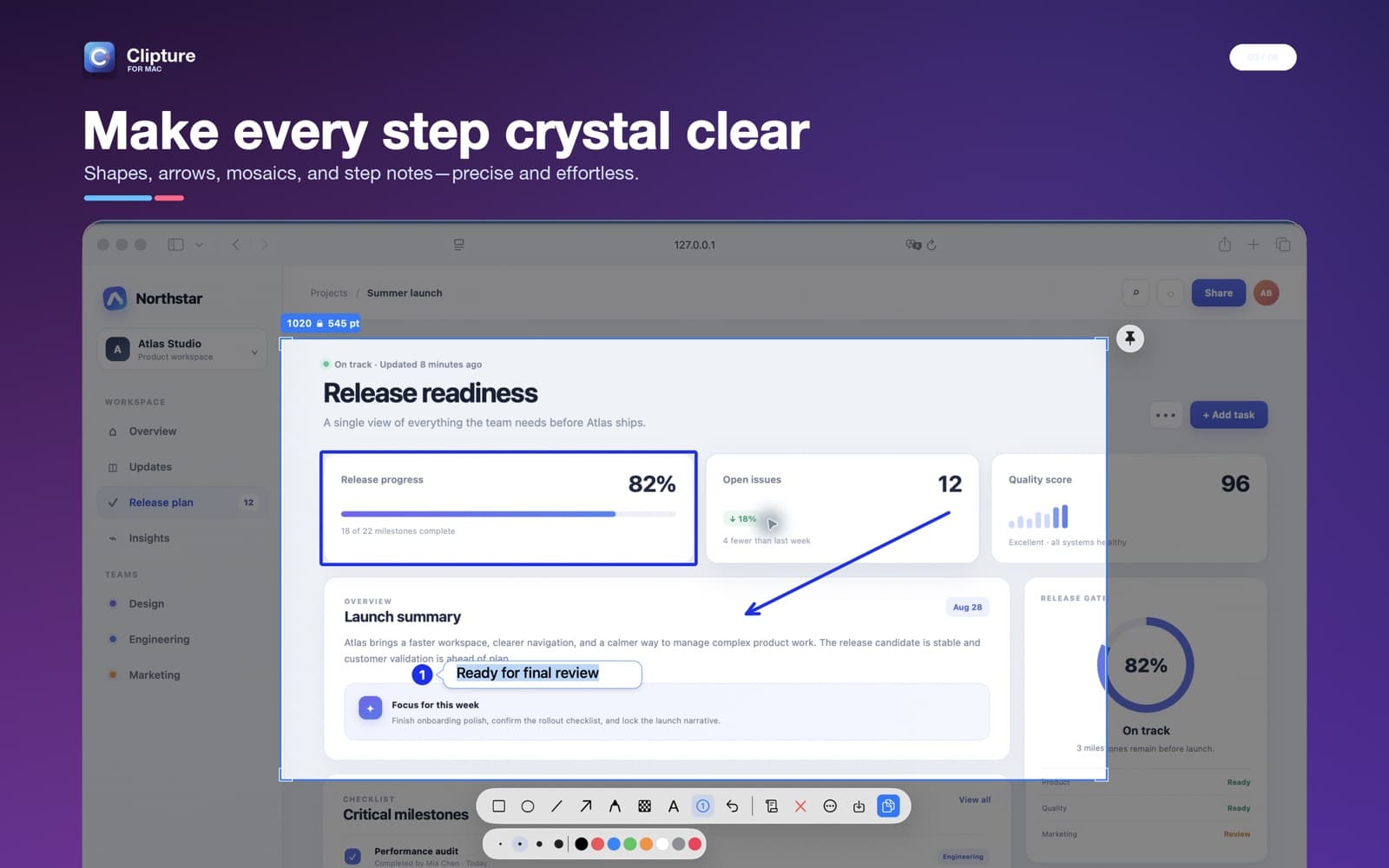Choose the blue color swatch
Image resolution: width=1389 pixels, height=868 pixels.
(x=614, y=844)
